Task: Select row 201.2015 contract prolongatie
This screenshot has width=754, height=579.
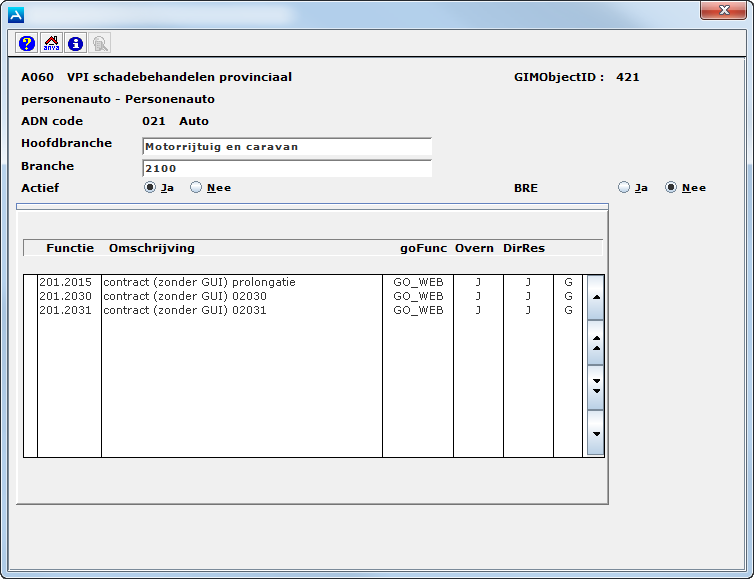Action: [x=199, y=282]
